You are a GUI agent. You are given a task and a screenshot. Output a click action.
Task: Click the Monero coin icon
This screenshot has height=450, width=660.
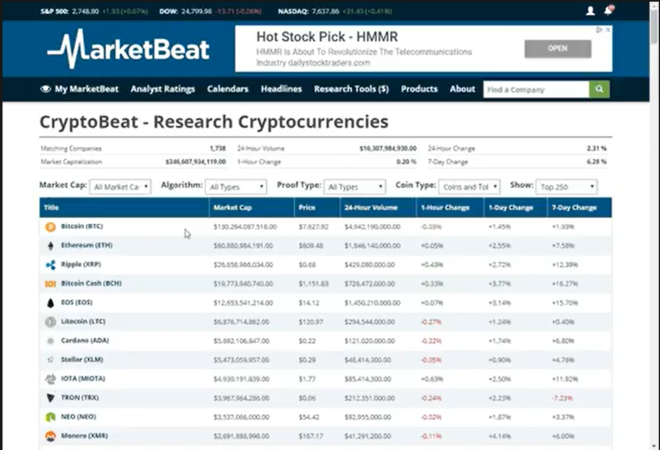point(50,436)
